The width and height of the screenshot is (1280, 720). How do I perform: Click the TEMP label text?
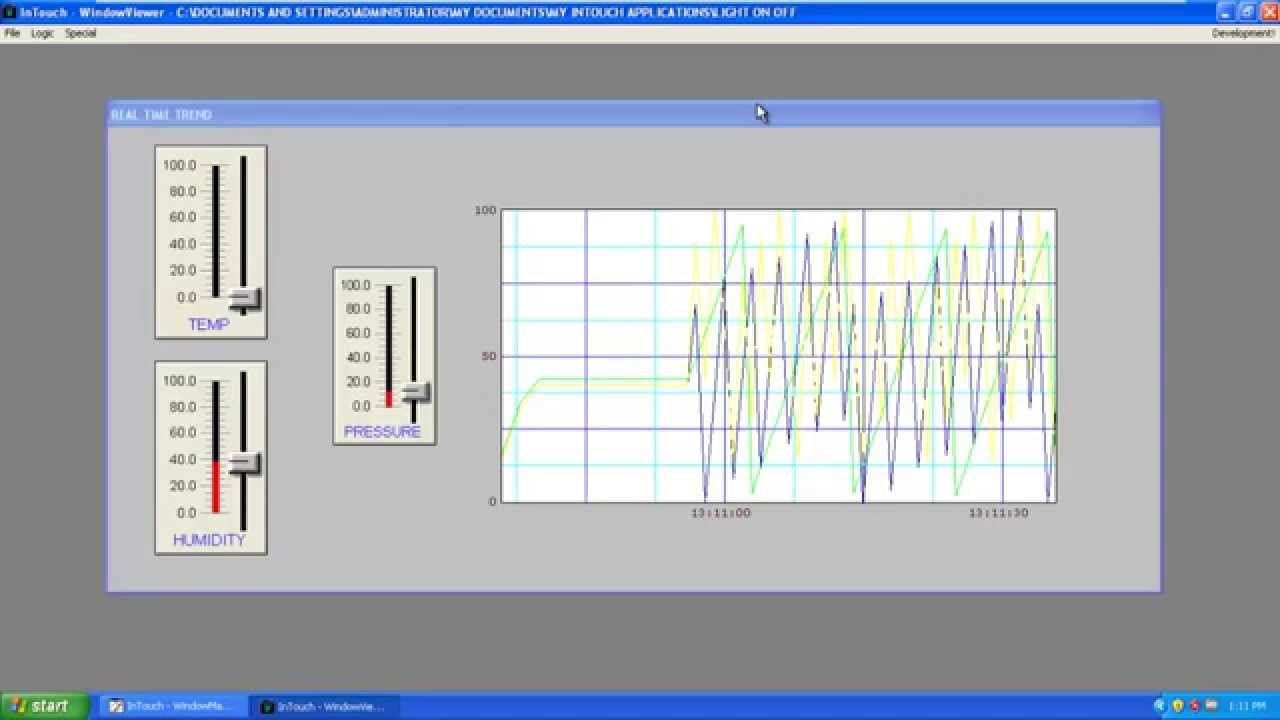209,324
